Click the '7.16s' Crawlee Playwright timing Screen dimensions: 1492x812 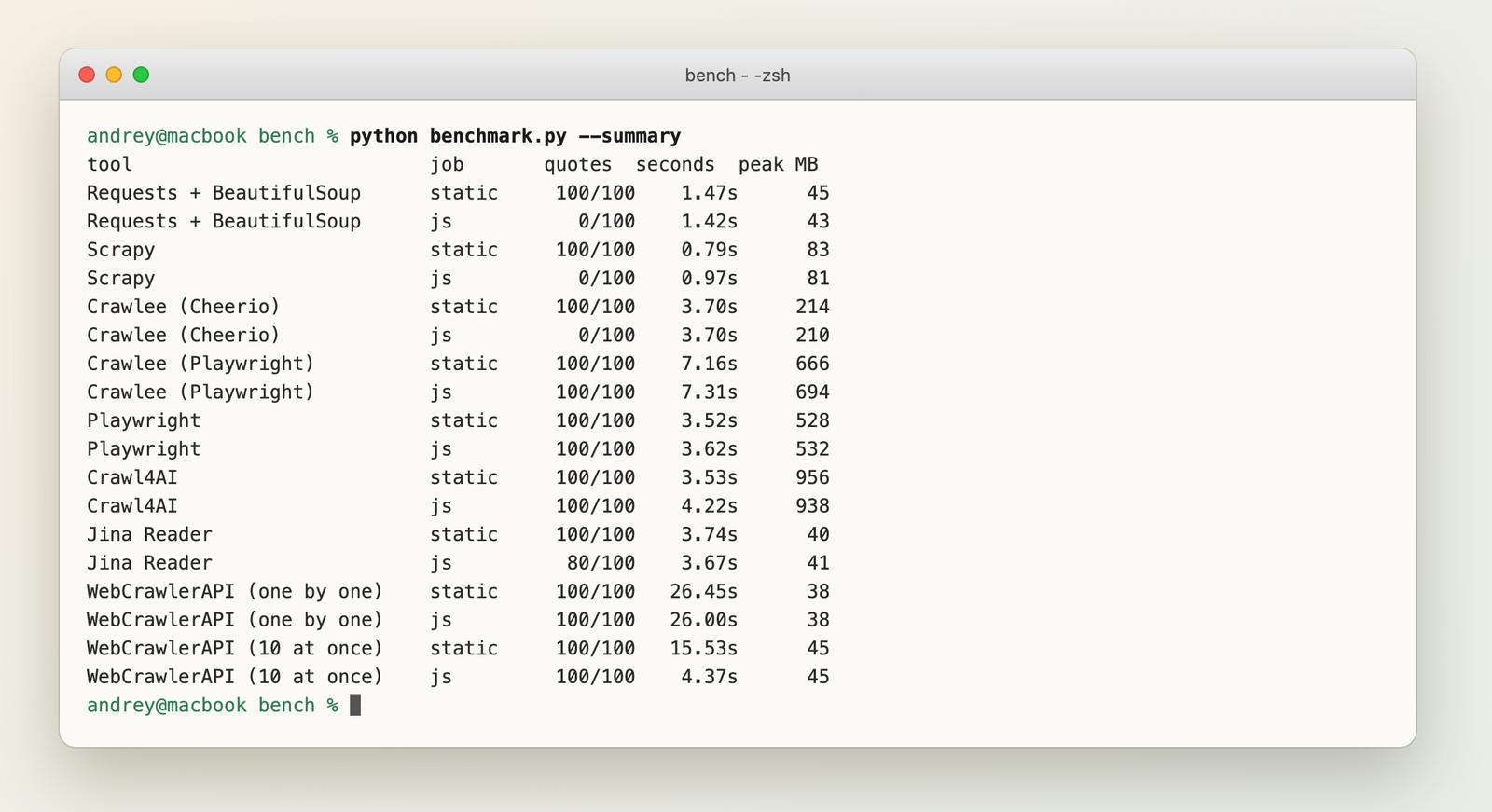click(709, 364)
